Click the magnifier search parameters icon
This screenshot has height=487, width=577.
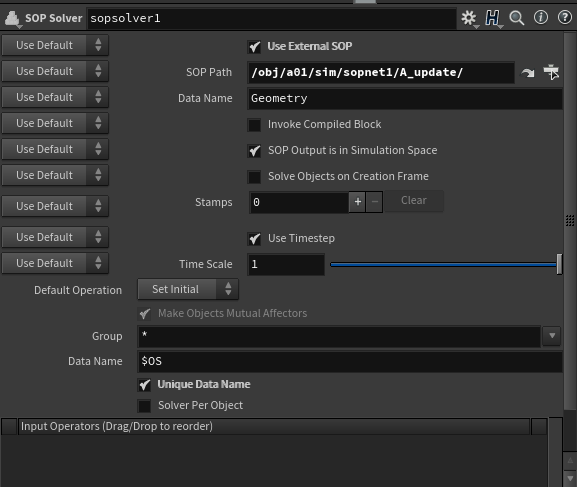pos(516,18)
